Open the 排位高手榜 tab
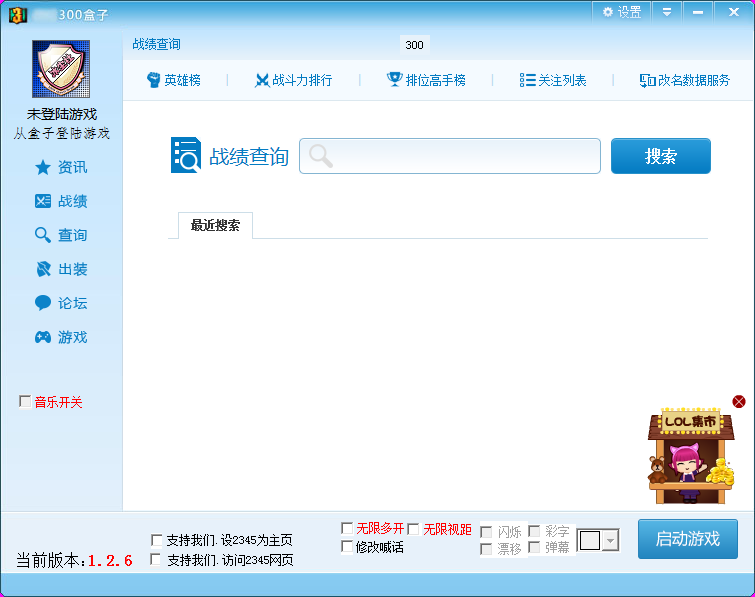 426,80
